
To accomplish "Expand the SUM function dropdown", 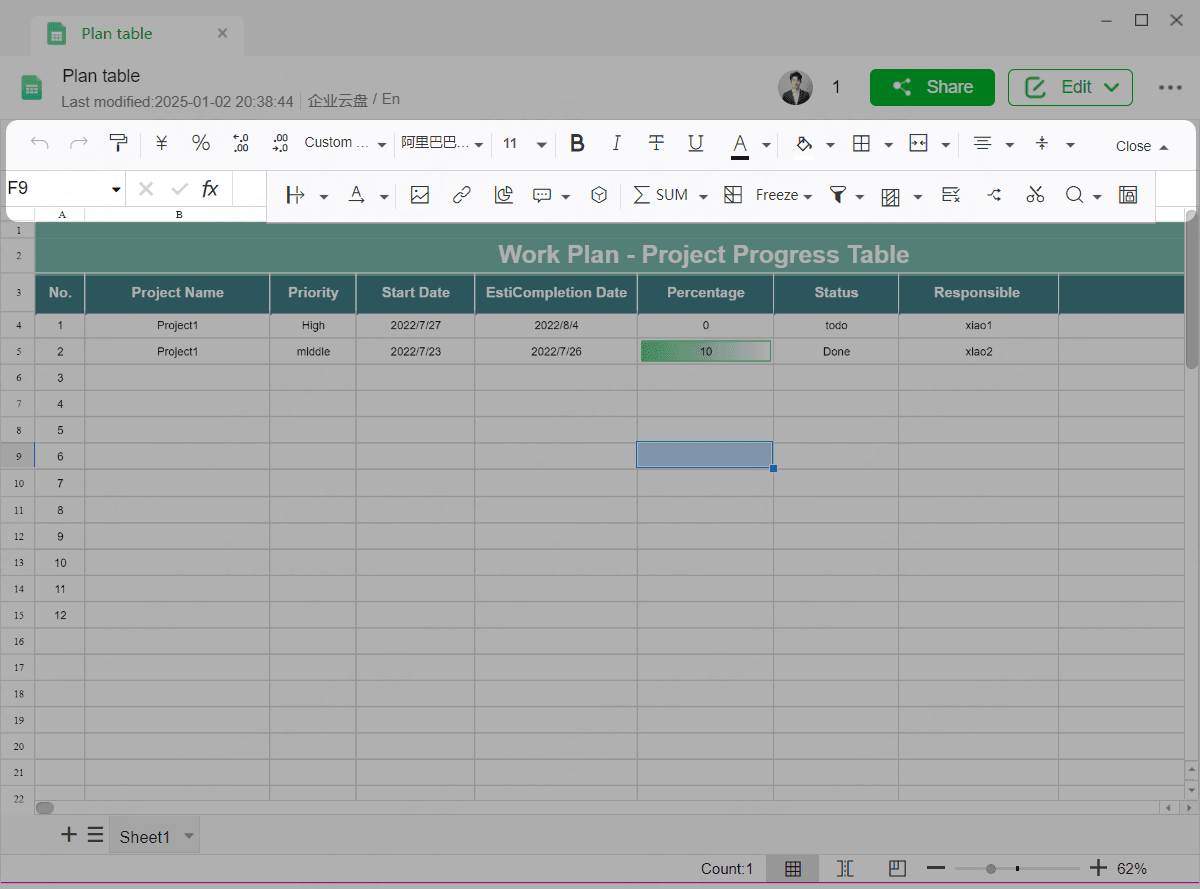I will coord(703,196).
